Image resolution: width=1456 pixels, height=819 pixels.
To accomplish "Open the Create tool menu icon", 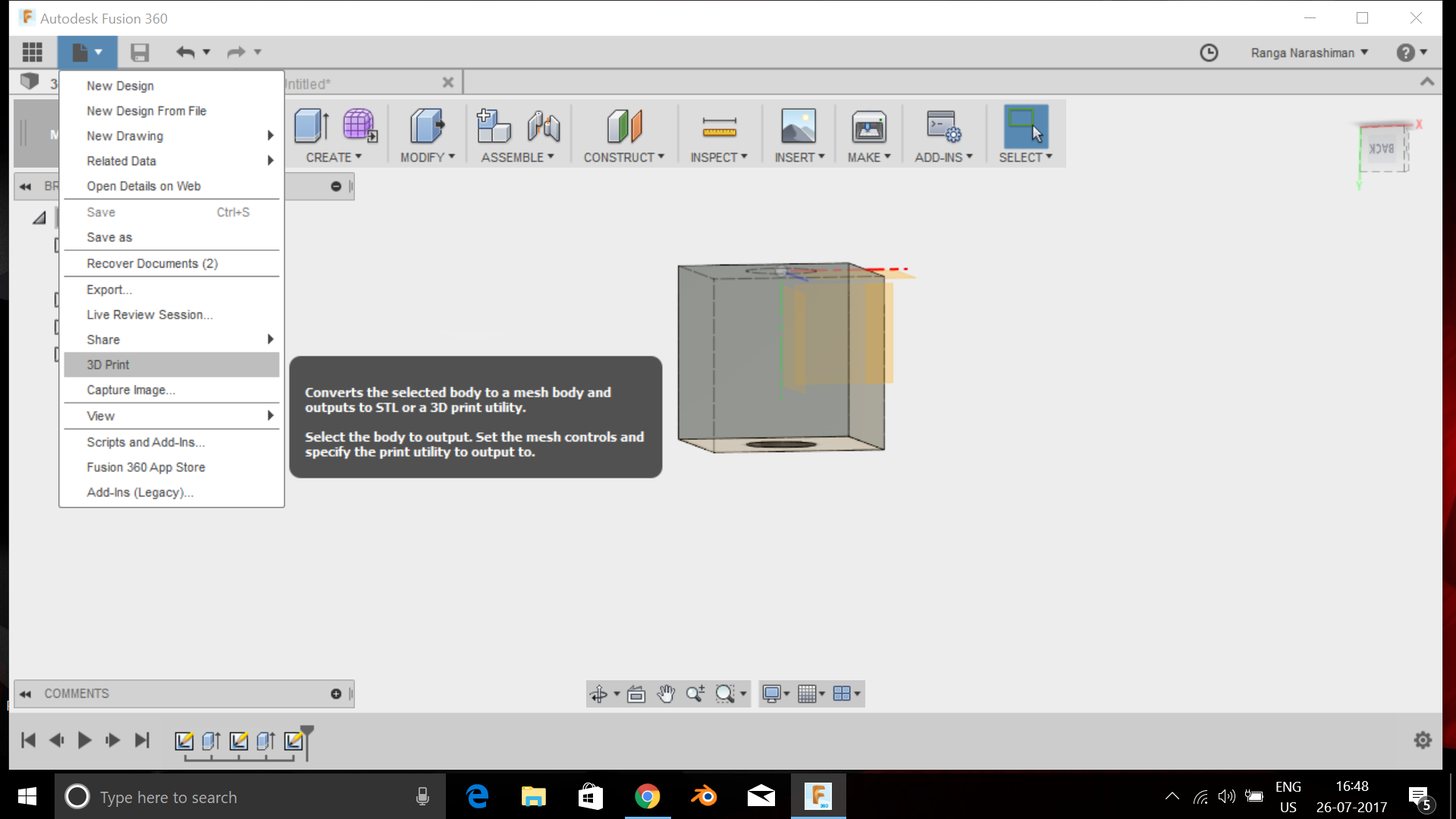I will coord(310,129).
